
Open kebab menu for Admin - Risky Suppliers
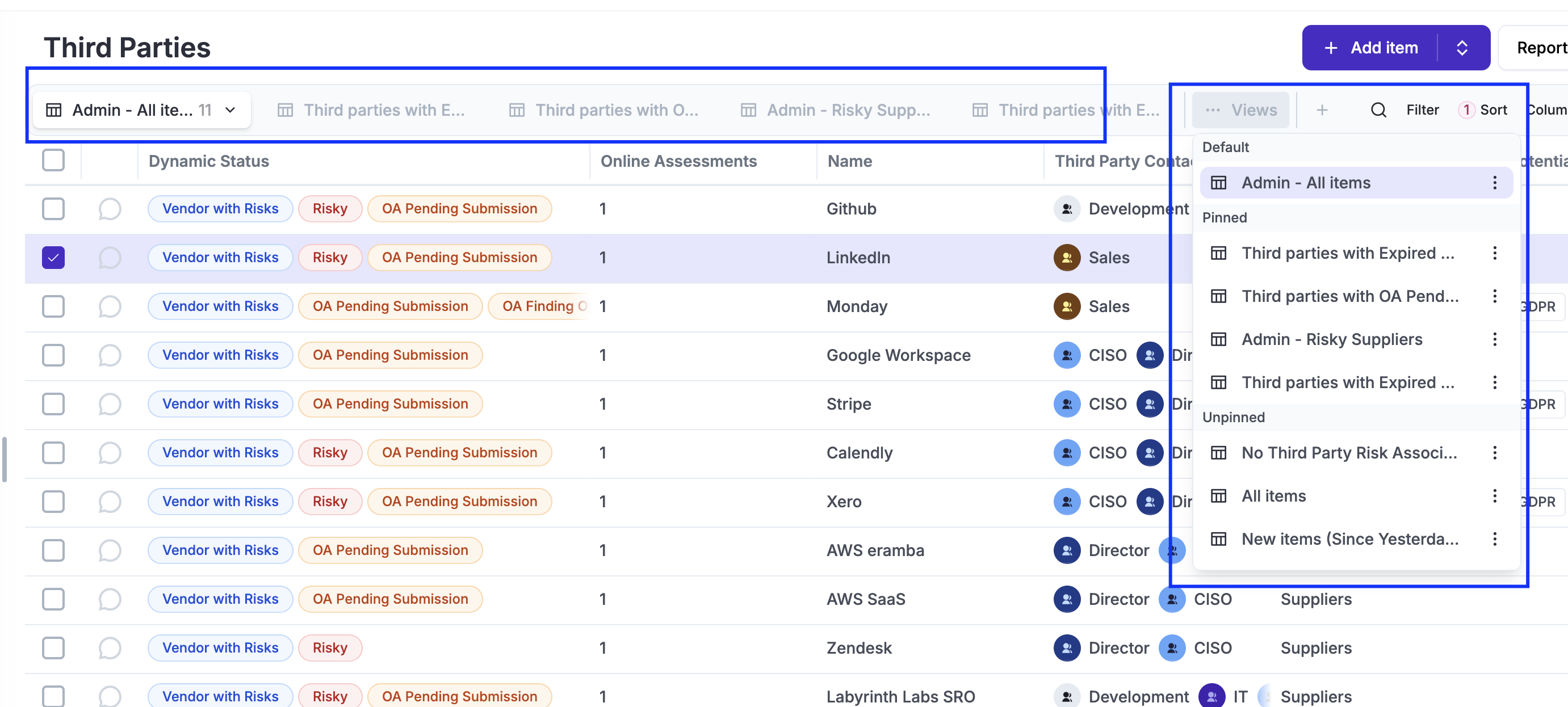[x=1494, y=339]
